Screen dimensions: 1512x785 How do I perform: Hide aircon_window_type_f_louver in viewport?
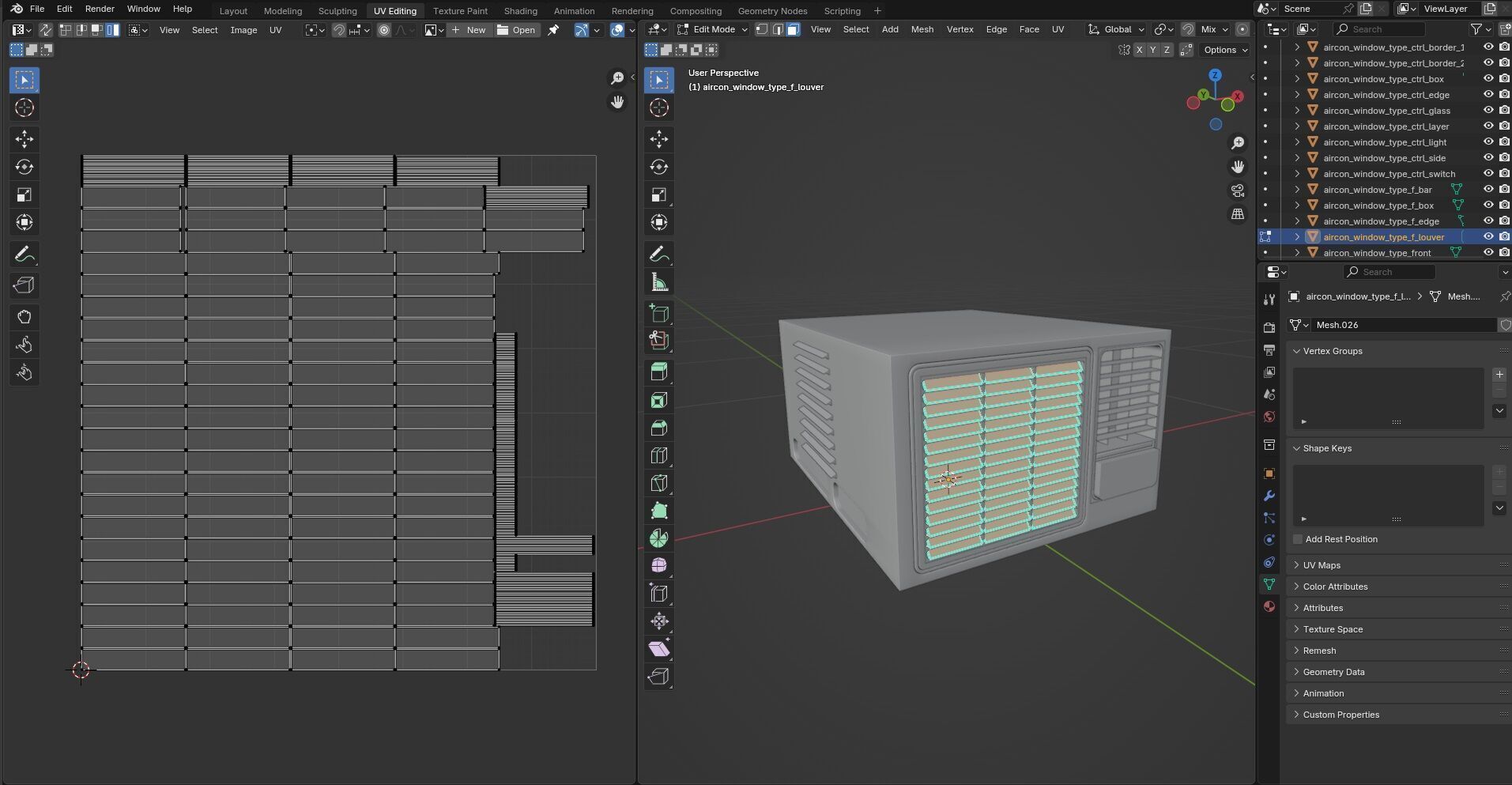click(x=1488, y=237)
